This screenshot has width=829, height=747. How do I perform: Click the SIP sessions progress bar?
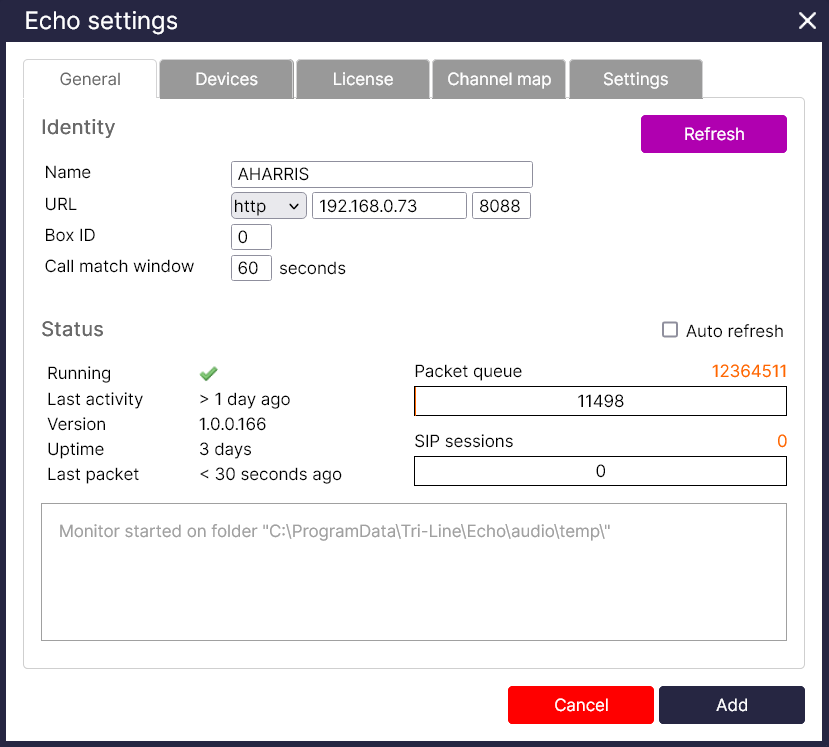(600, 471)
